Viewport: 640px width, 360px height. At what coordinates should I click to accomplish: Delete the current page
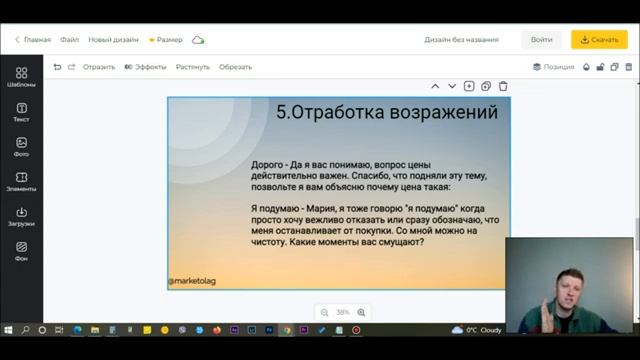click(x=503, y=86)
